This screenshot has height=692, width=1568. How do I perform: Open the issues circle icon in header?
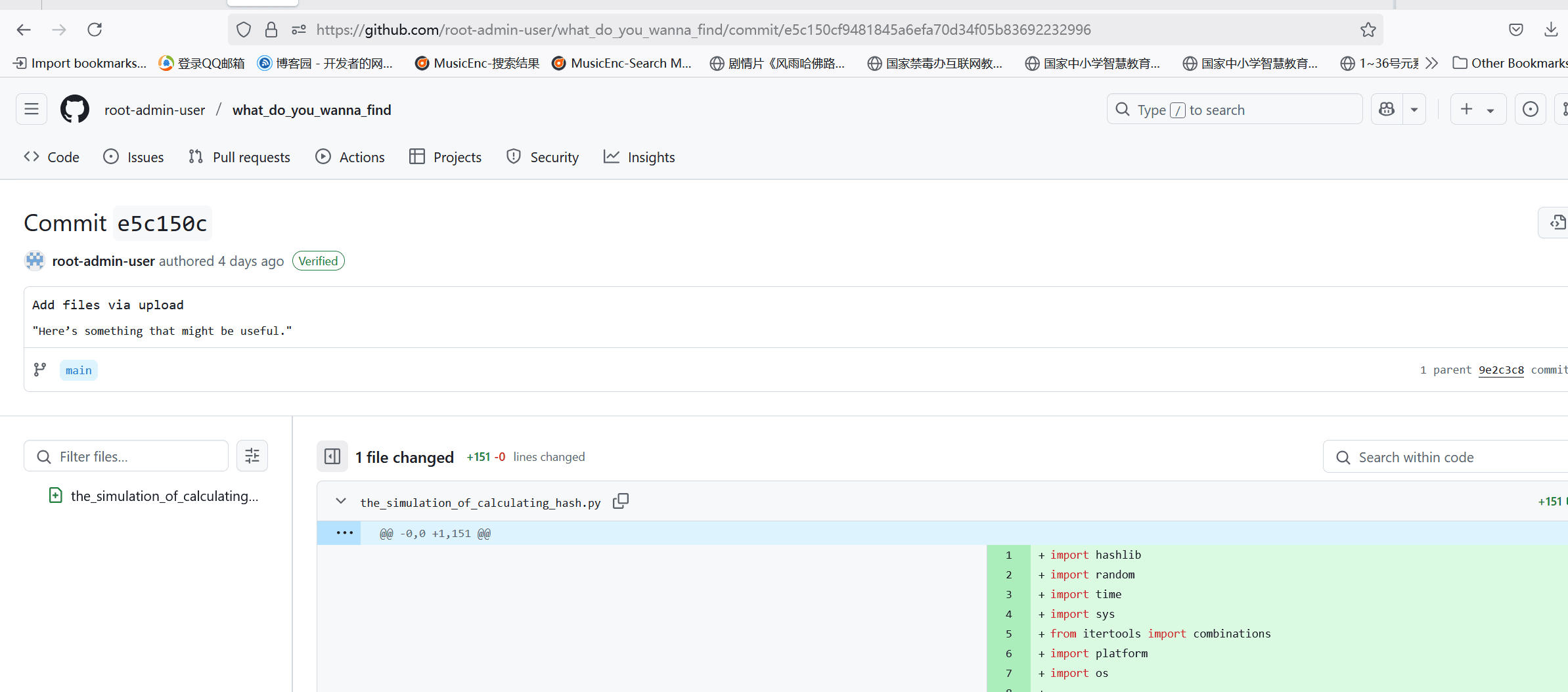click(1531, 109)
